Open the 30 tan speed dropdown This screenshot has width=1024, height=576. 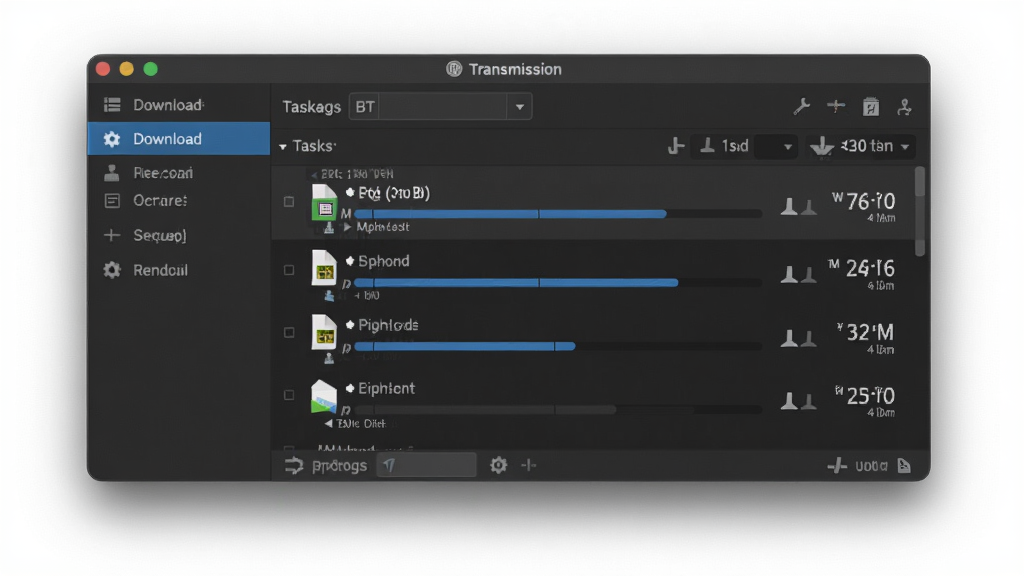(x=905, y=147)
